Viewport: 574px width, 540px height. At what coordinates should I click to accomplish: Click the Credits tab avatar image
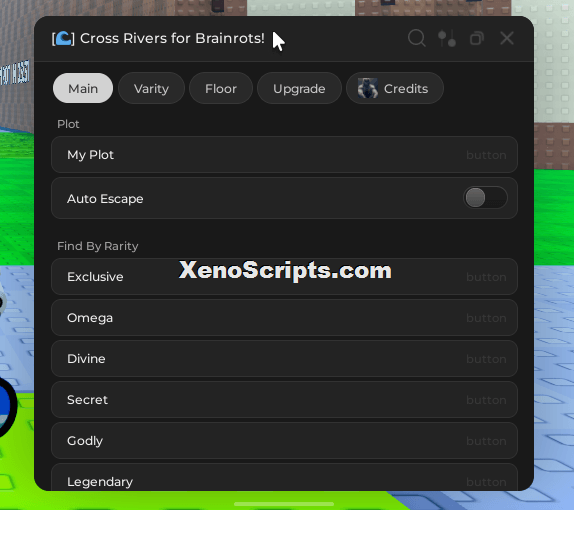[x=368, y=88]
